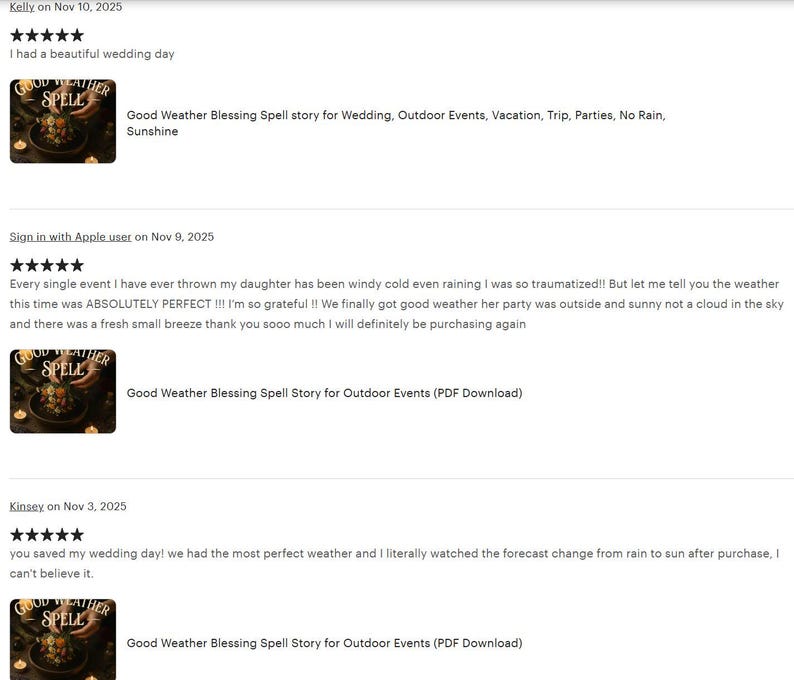Click the date 'Nov 10, 2025'
Viewport: 794px width, 680px height.
(88, 7)
